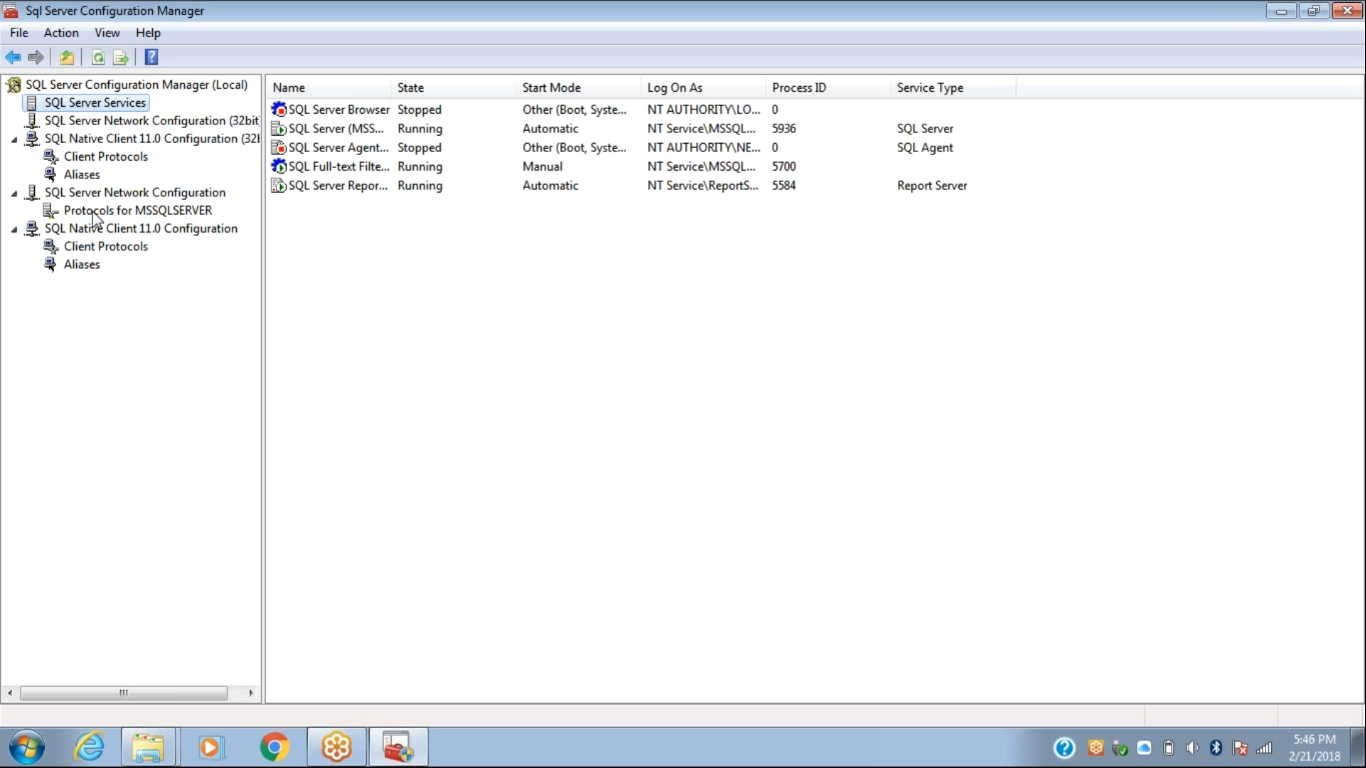
Task: Select Aliases under the 32bit Native Client node
Action: (x=82, y=175)
